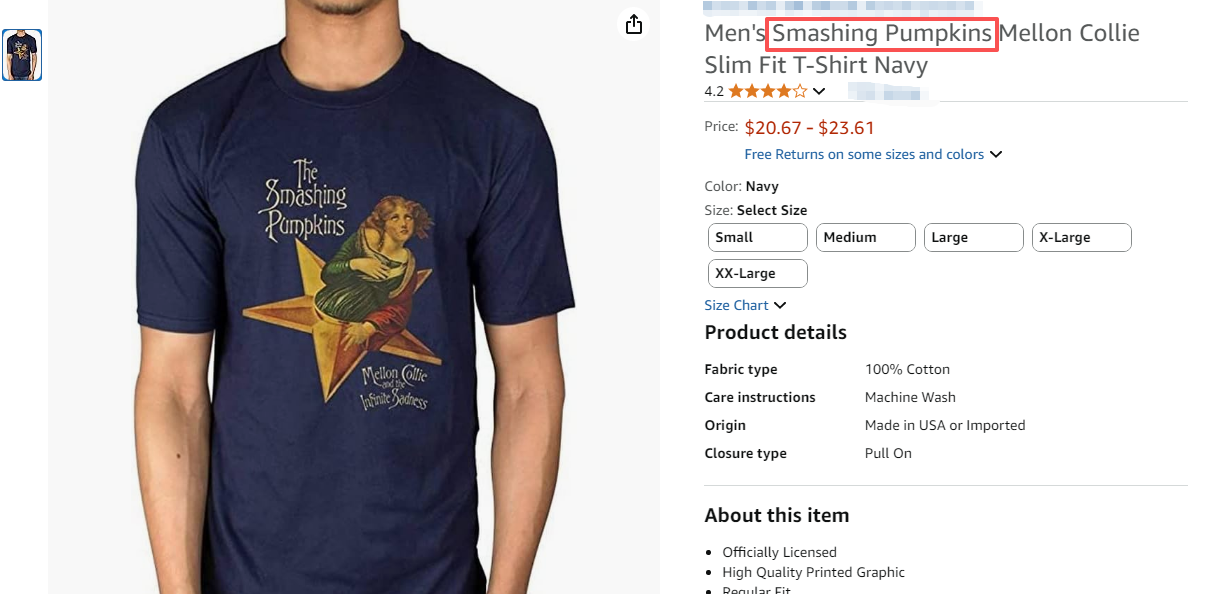Open the Size Chart link
Viewport: 1206px width, 594px height.
736,305
